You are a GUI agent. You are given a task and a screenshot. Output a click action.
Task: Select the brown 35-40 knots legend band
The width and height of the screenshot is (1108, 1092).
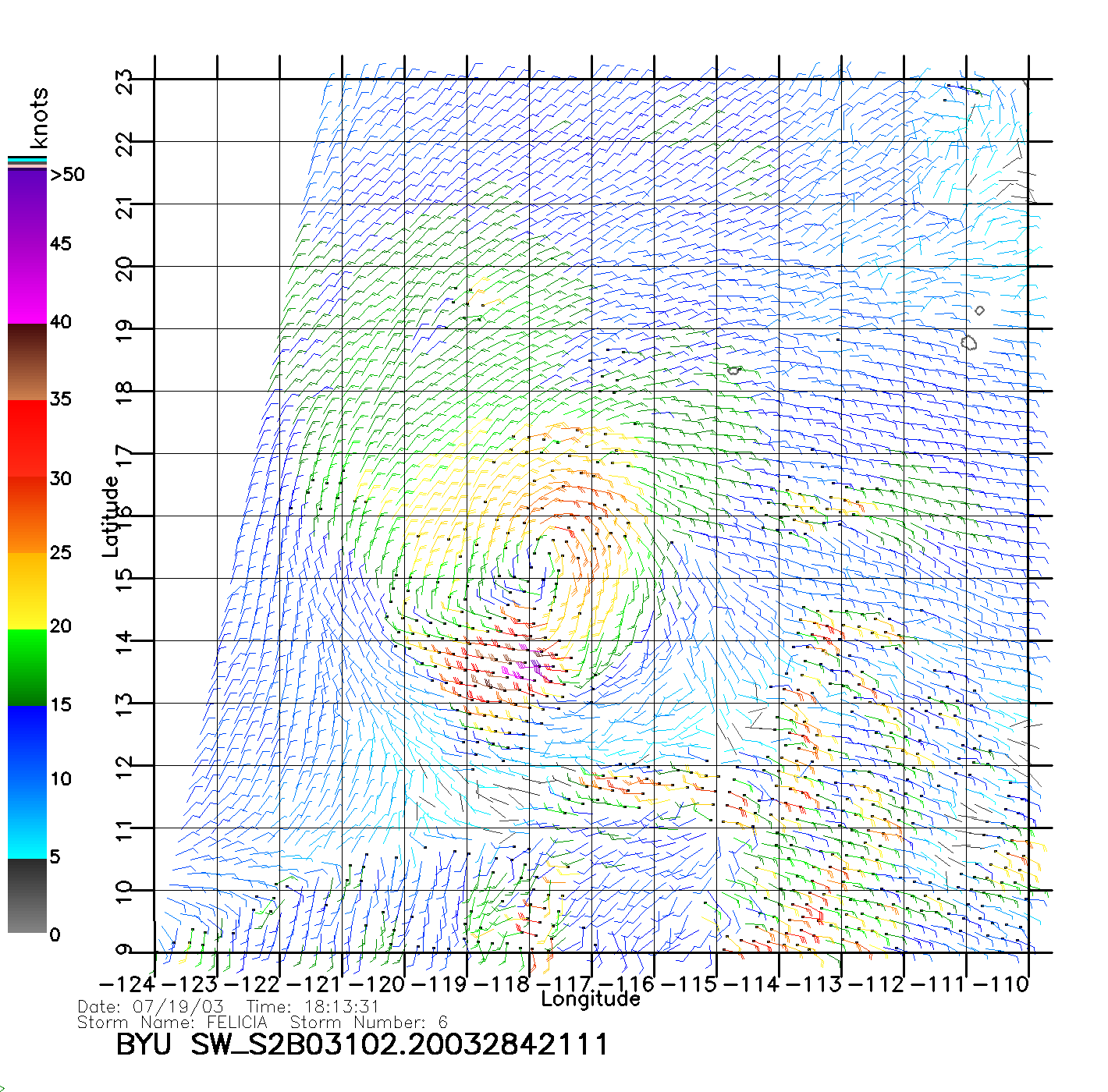coord(27,362)
